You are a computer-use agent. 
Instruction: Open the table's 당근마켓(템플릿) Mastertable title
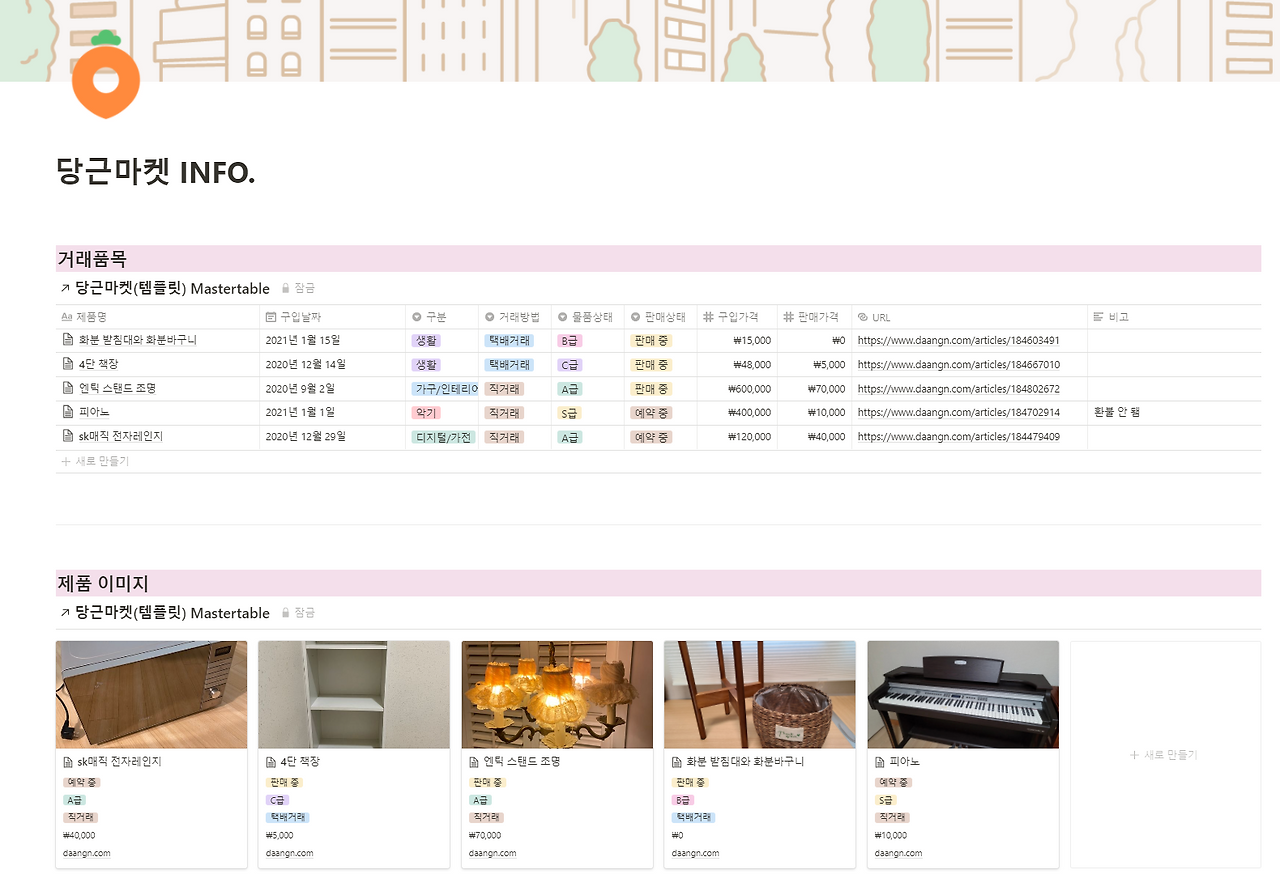click(172, 289)
